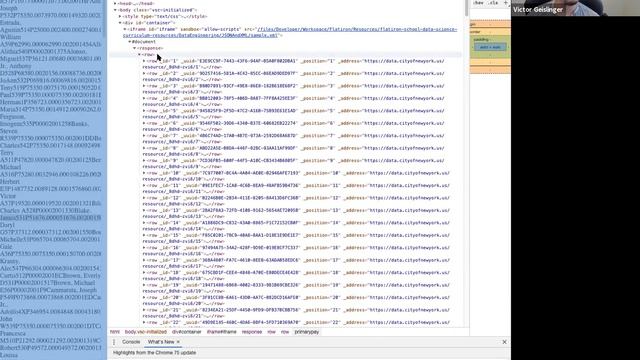Collapse the body vsc-initialized node
Image resolution: width=640 pixels, height=360 pixels.
[x=115, y=10]
